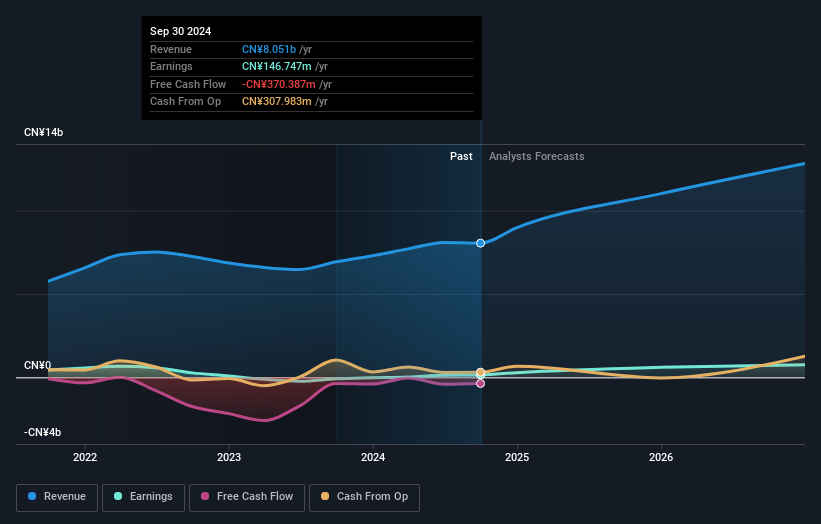
Task: Toggle the Cash From Op legend button
Action: pos(364,497)
